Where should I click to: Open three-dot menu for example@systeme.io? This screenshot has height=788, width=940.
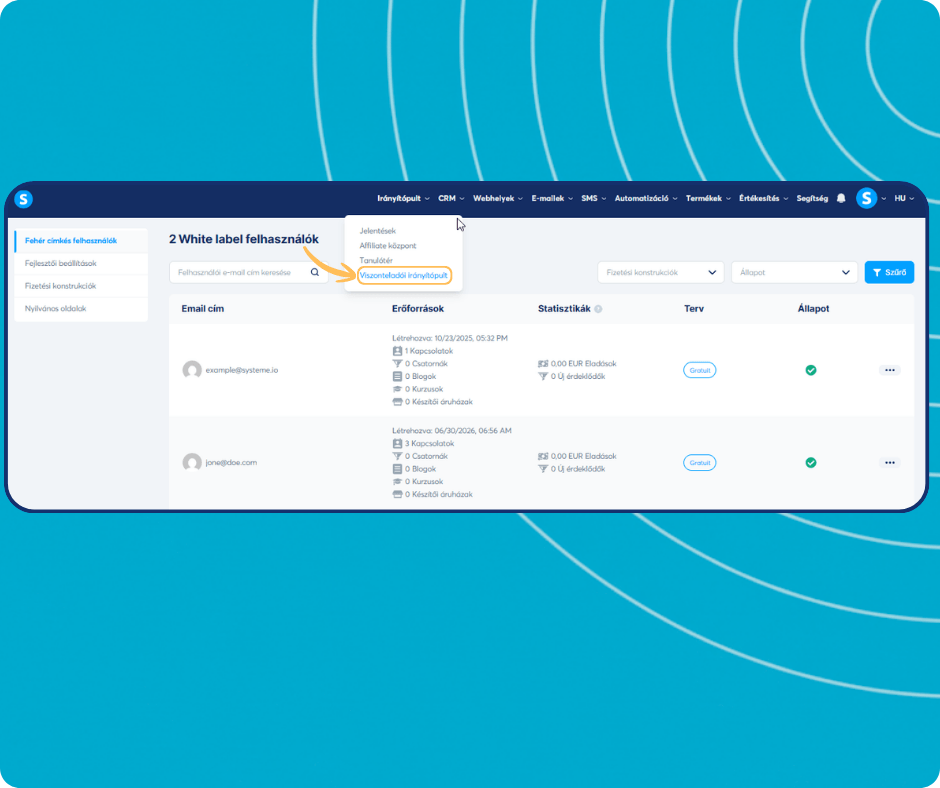(890, 370)
